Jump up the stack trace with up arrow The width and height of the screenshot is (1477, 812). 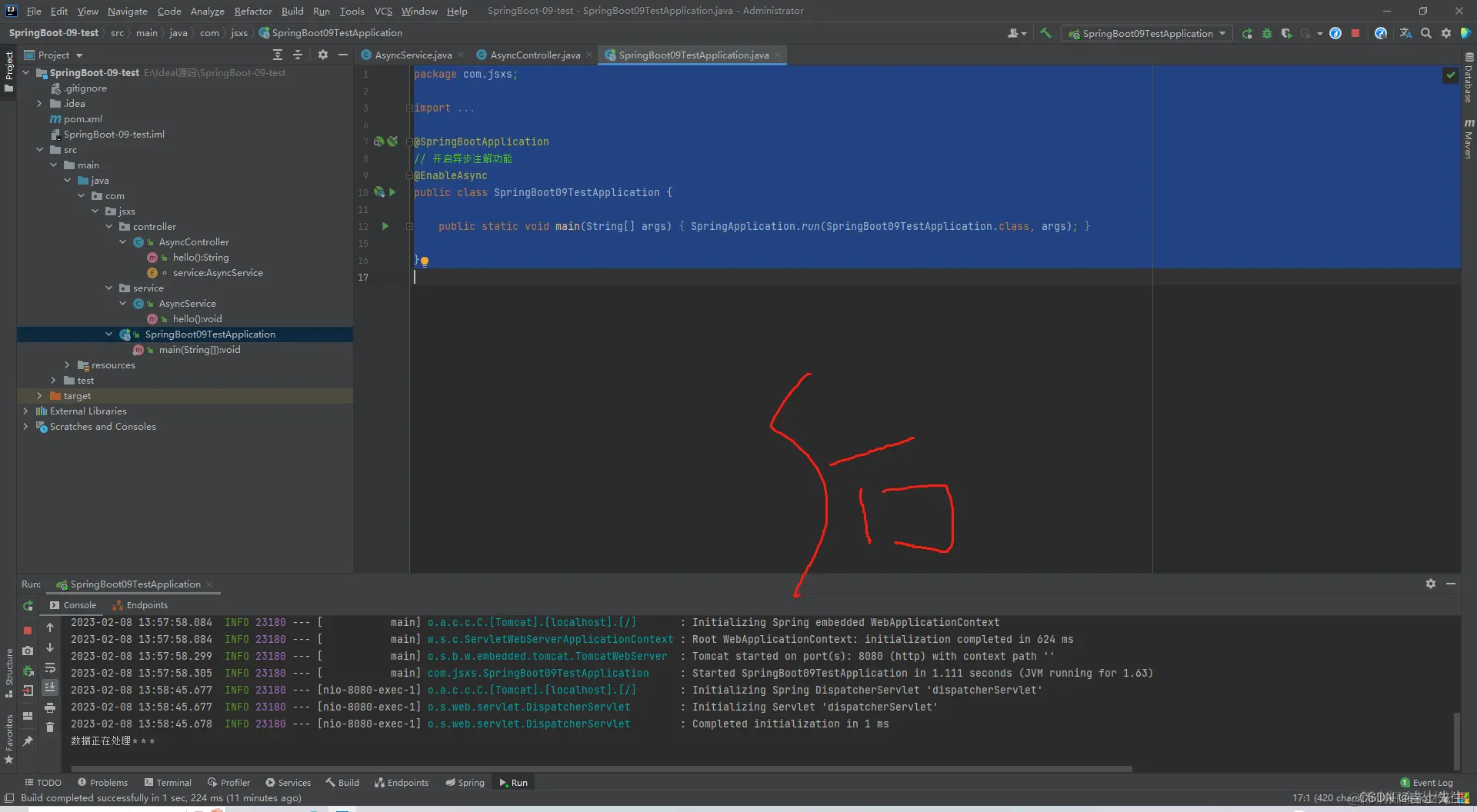point(50,627)
